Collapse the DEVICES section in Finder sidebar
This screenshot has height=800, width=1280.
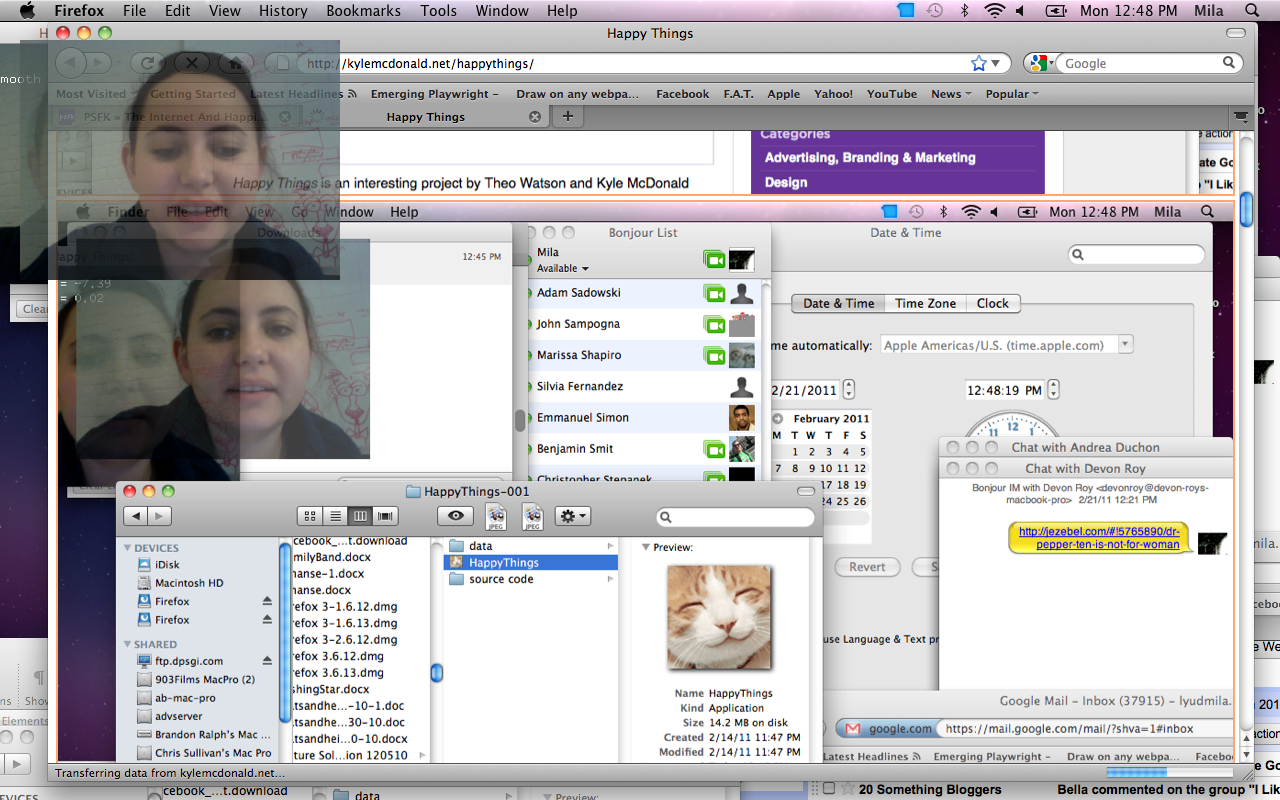[128, 548]
